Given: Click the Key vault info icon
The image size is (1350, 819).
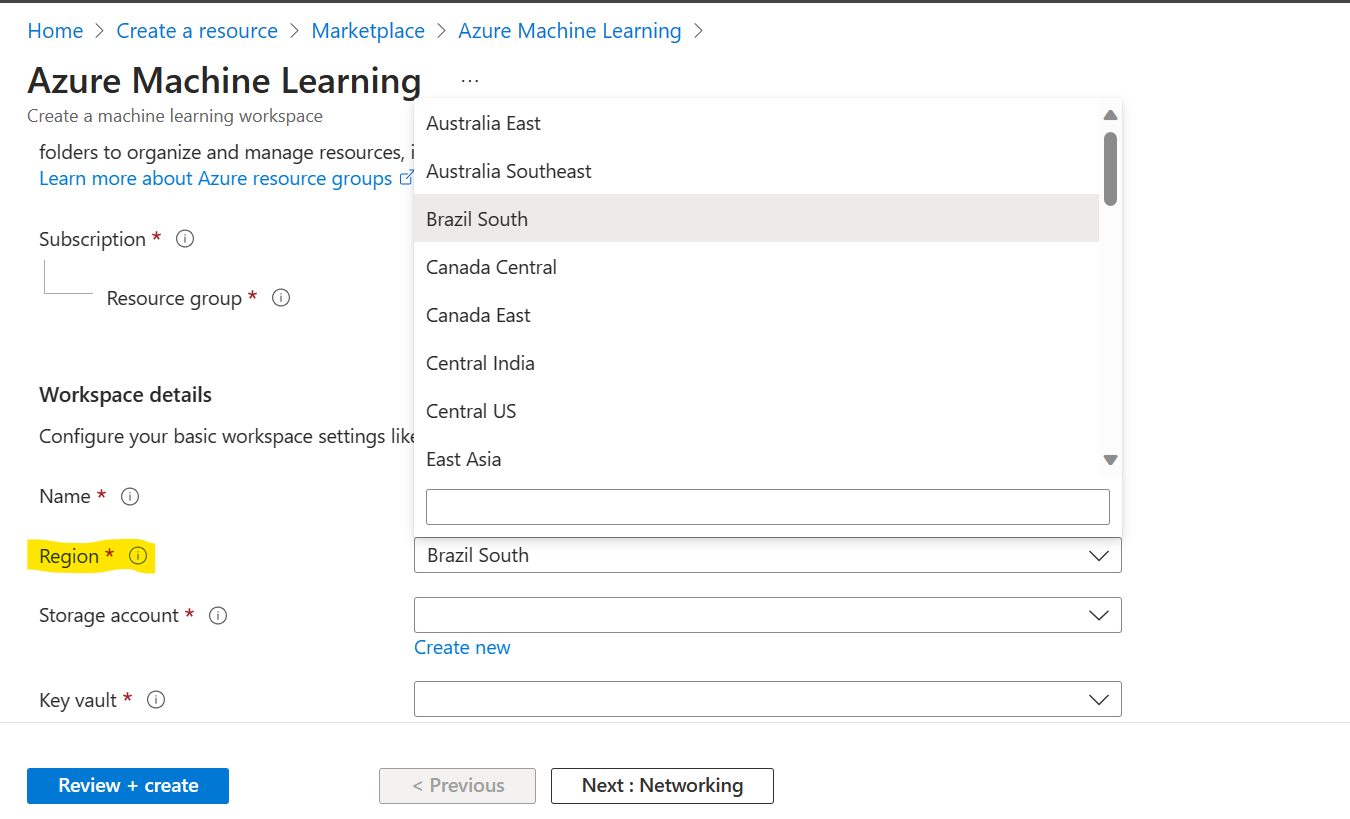Looking at the screenshot, I should (156, 700).
